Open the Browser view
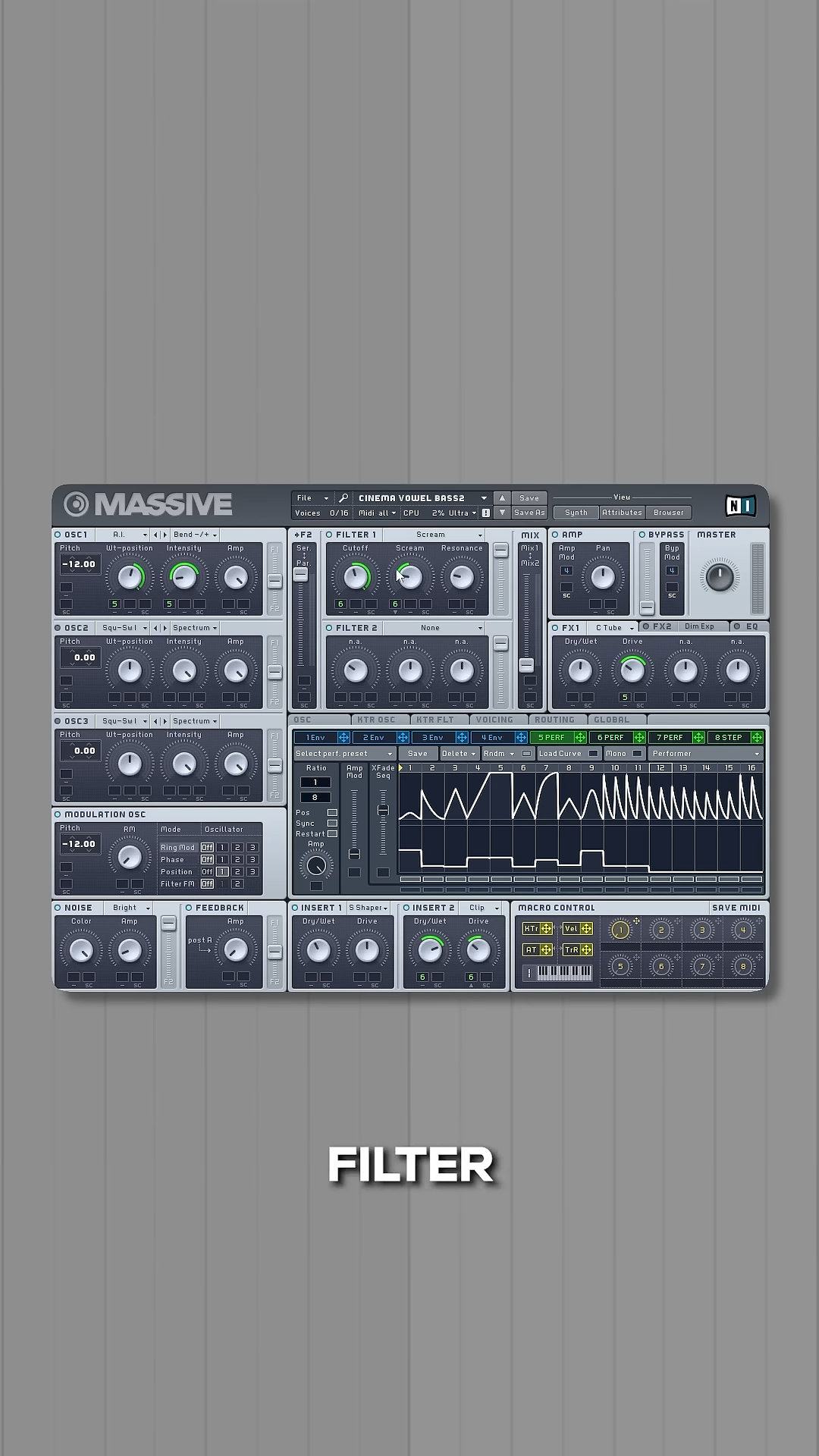The image size is (819, 1456). pos(668,513)
